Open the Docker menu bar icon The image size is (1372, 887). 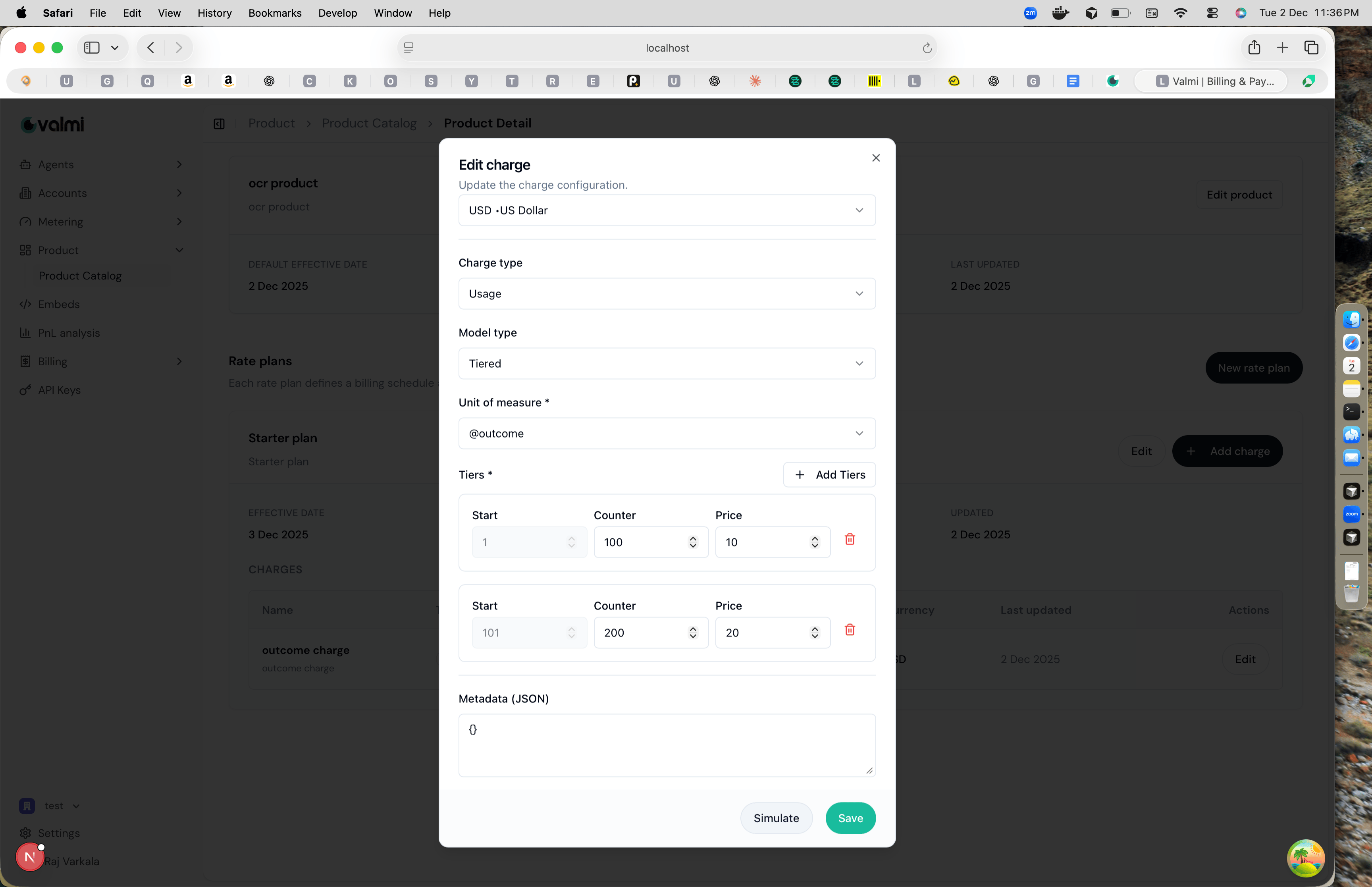pyautogui.click(x=1060, y=13)
